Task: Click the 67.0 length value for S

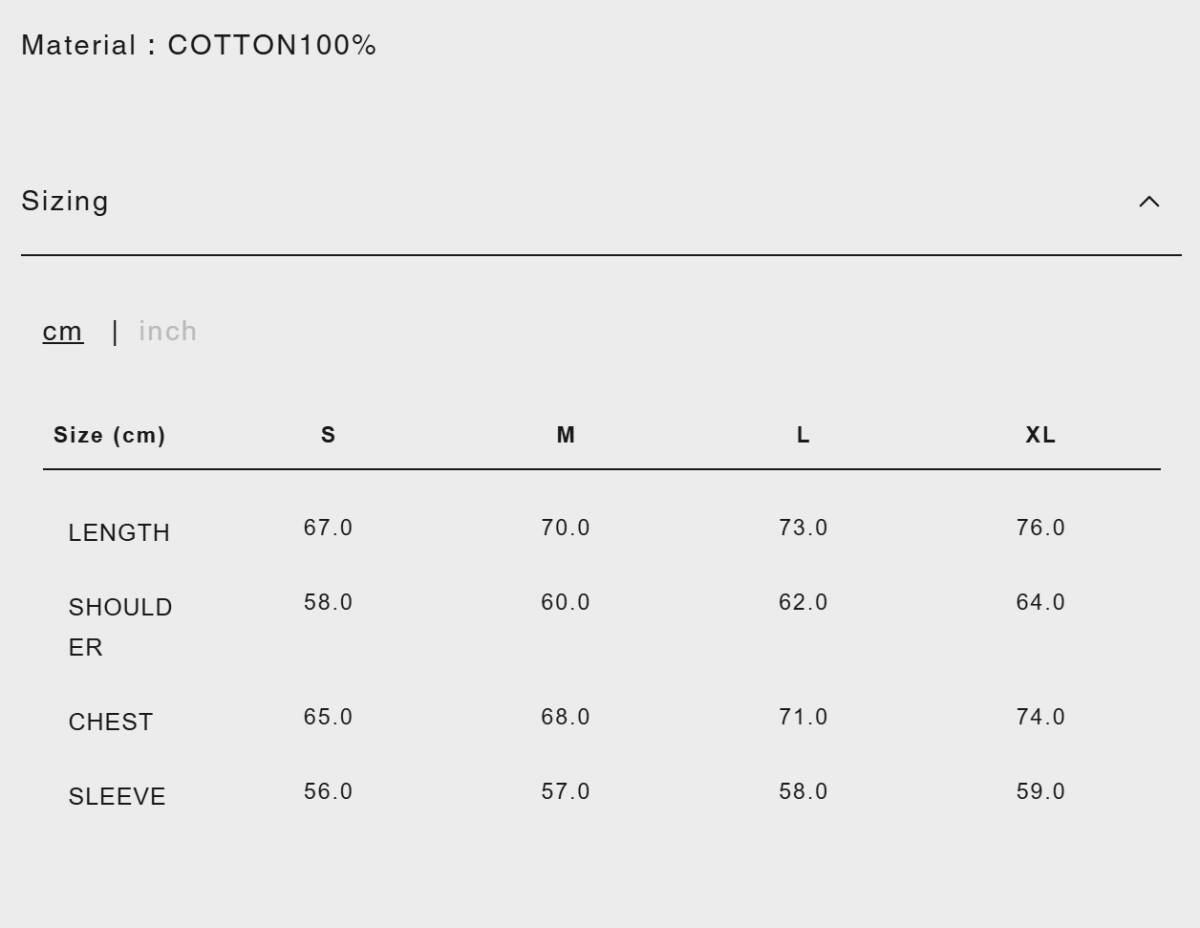Action: click(x=328, y=528)
